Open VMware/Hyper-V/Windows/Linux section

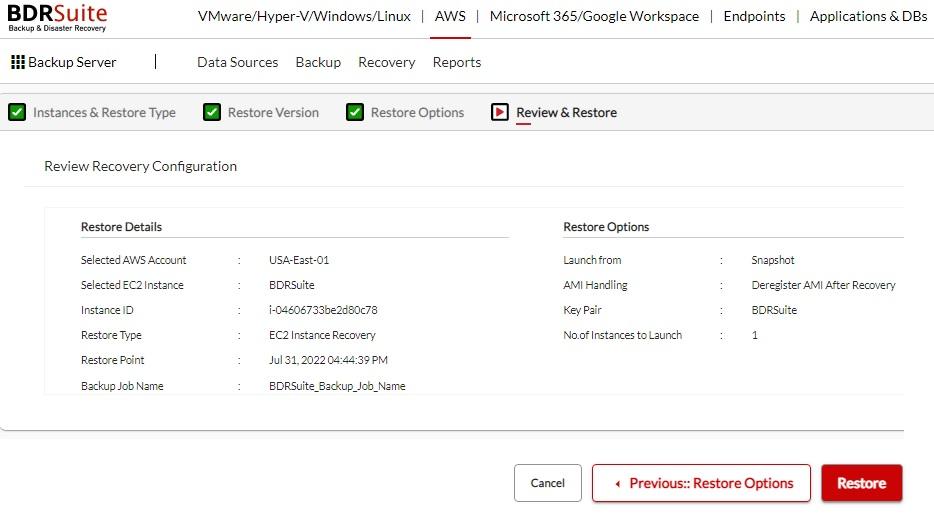(x=304, y=16)
